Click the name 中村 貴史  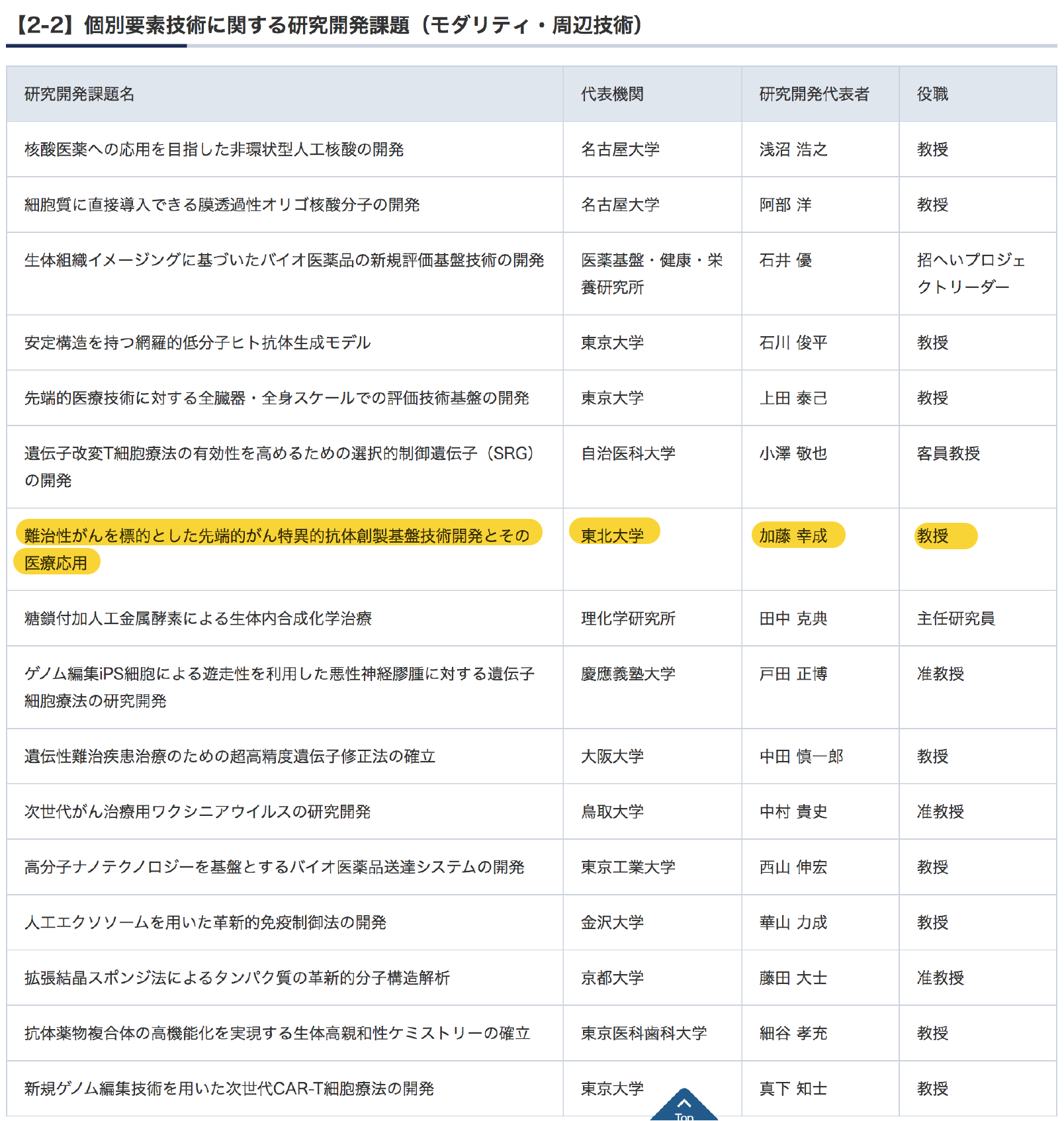(x=793, y=812)
